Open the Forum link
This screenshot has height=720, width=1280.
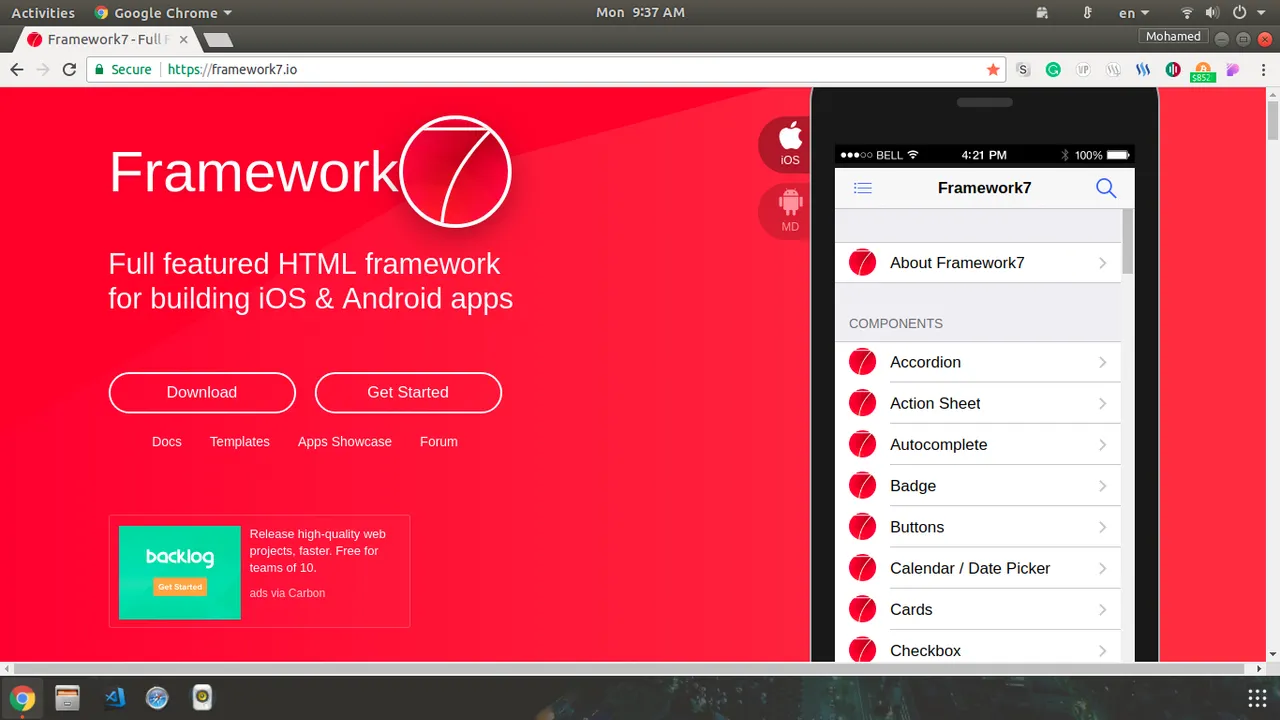tap(439, 441)
